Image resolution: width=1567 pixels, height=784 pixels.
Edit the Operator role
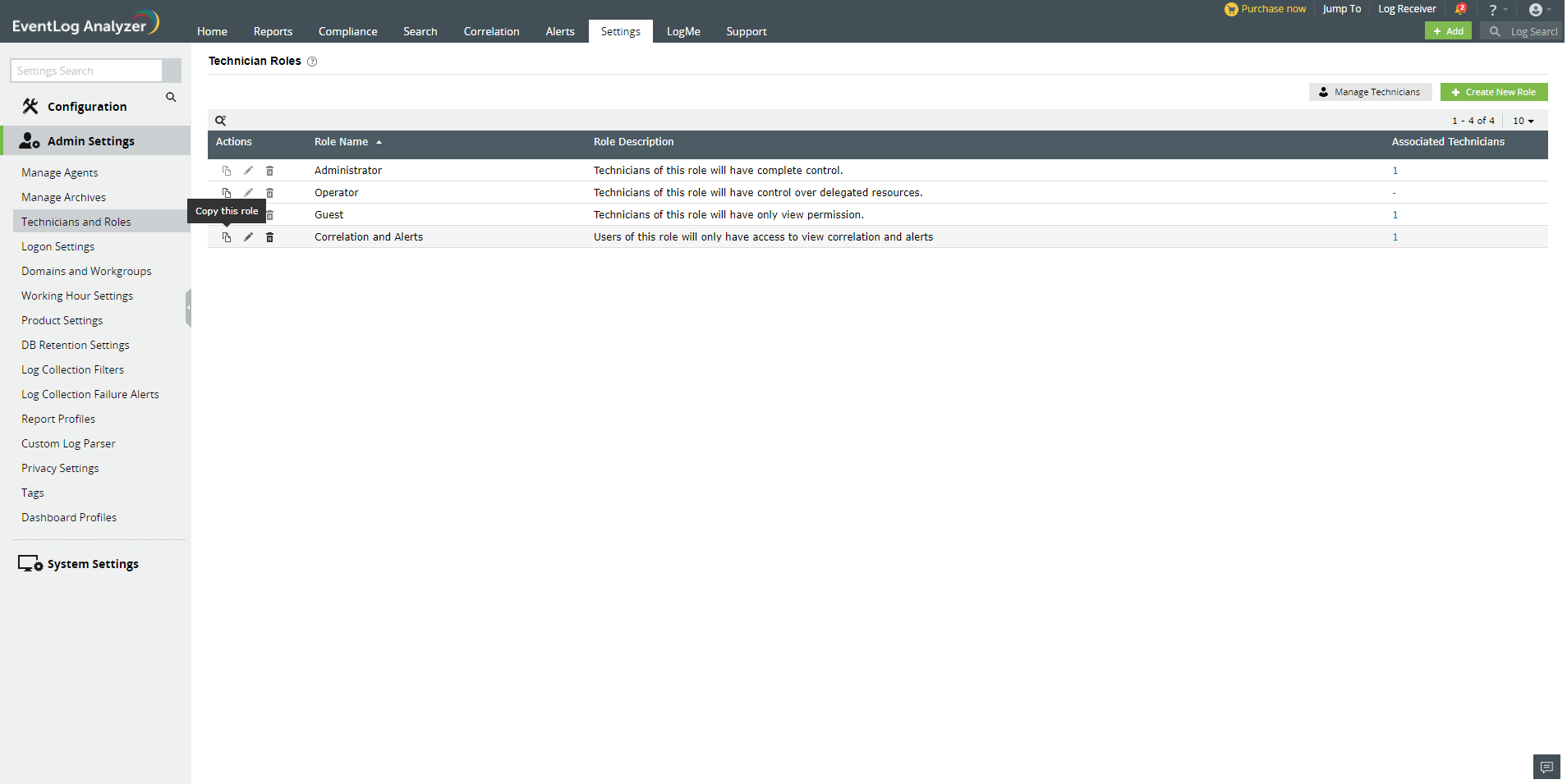[x=248, y=193]
